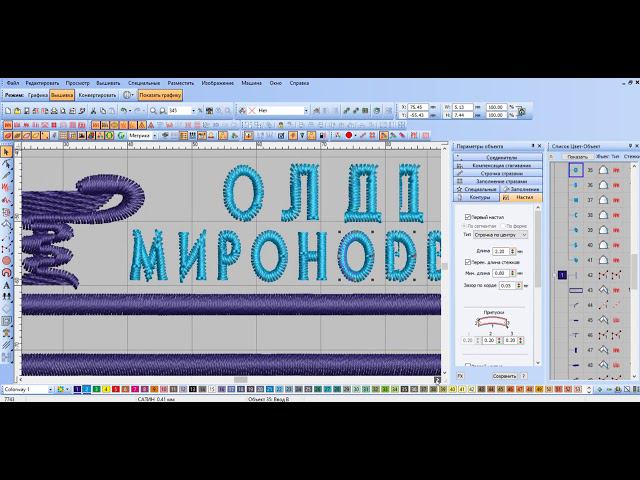This screenshot has height=480, width=640.
Task: Click the Zoom magnifier icon
Action: (x=153, y=111)
